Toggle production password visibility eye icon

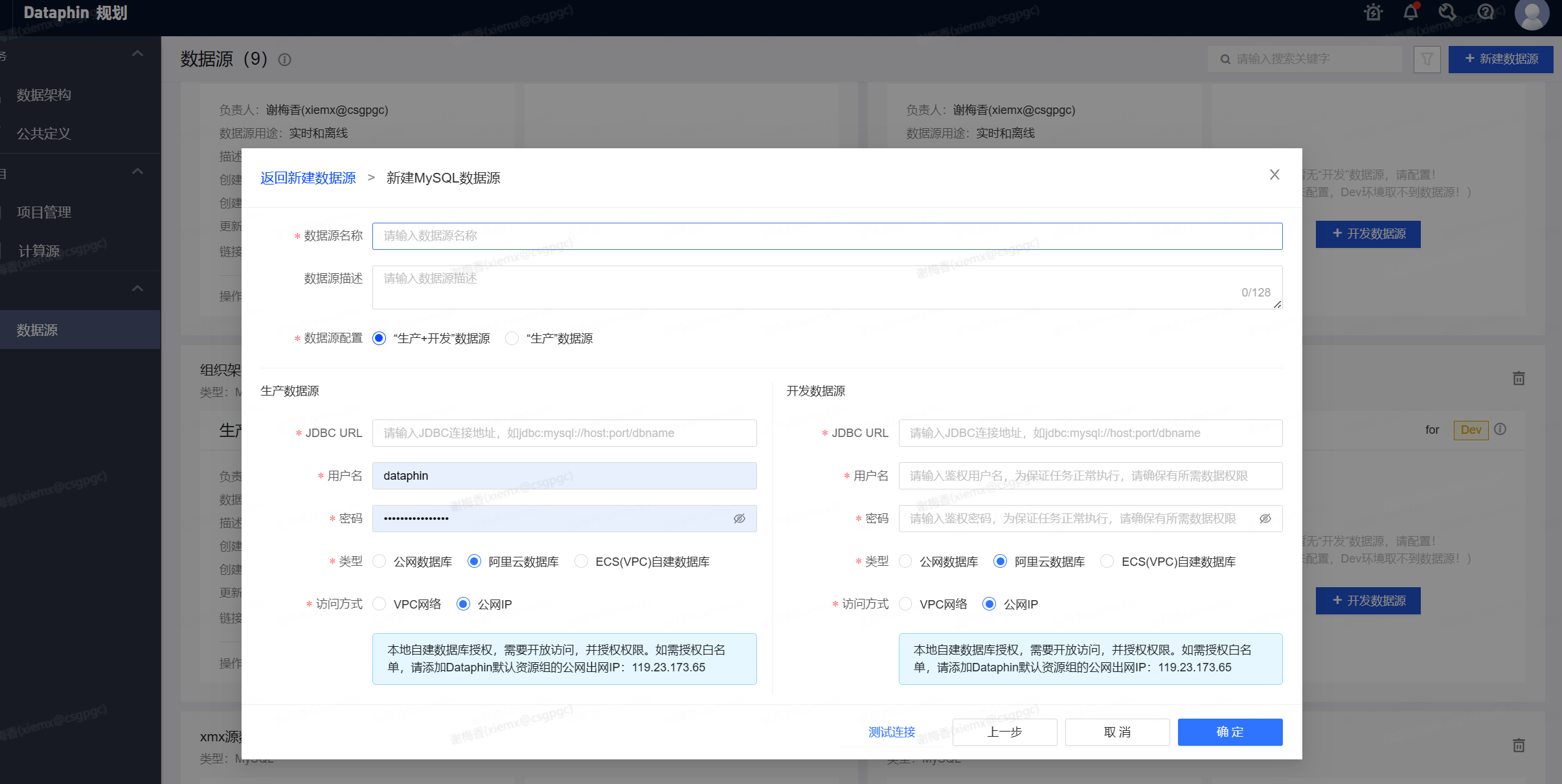click(x=740, y=519)
